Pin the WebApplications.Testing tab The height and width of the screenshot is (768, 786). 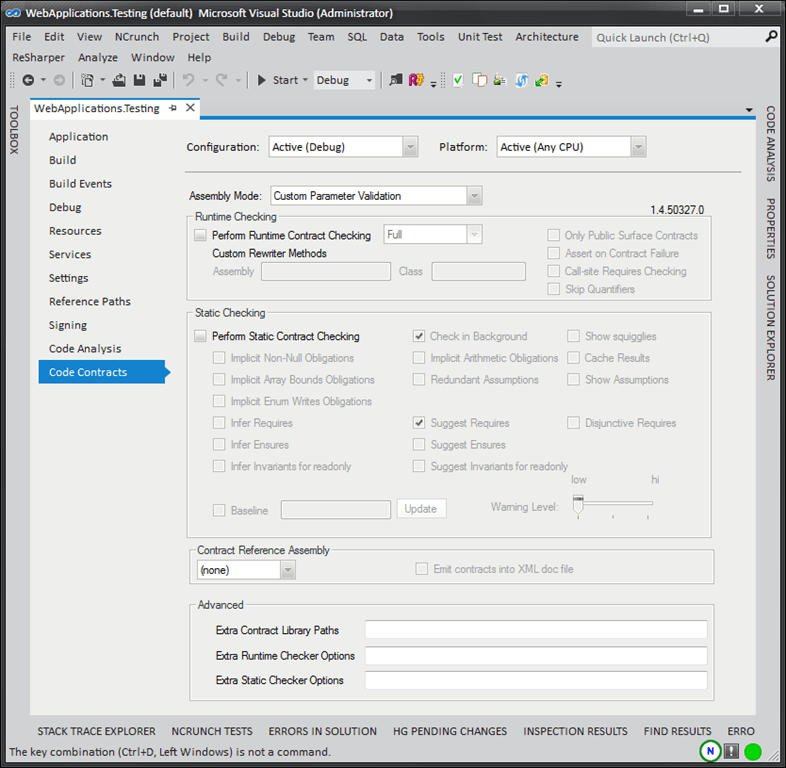(x=173, y=108)
